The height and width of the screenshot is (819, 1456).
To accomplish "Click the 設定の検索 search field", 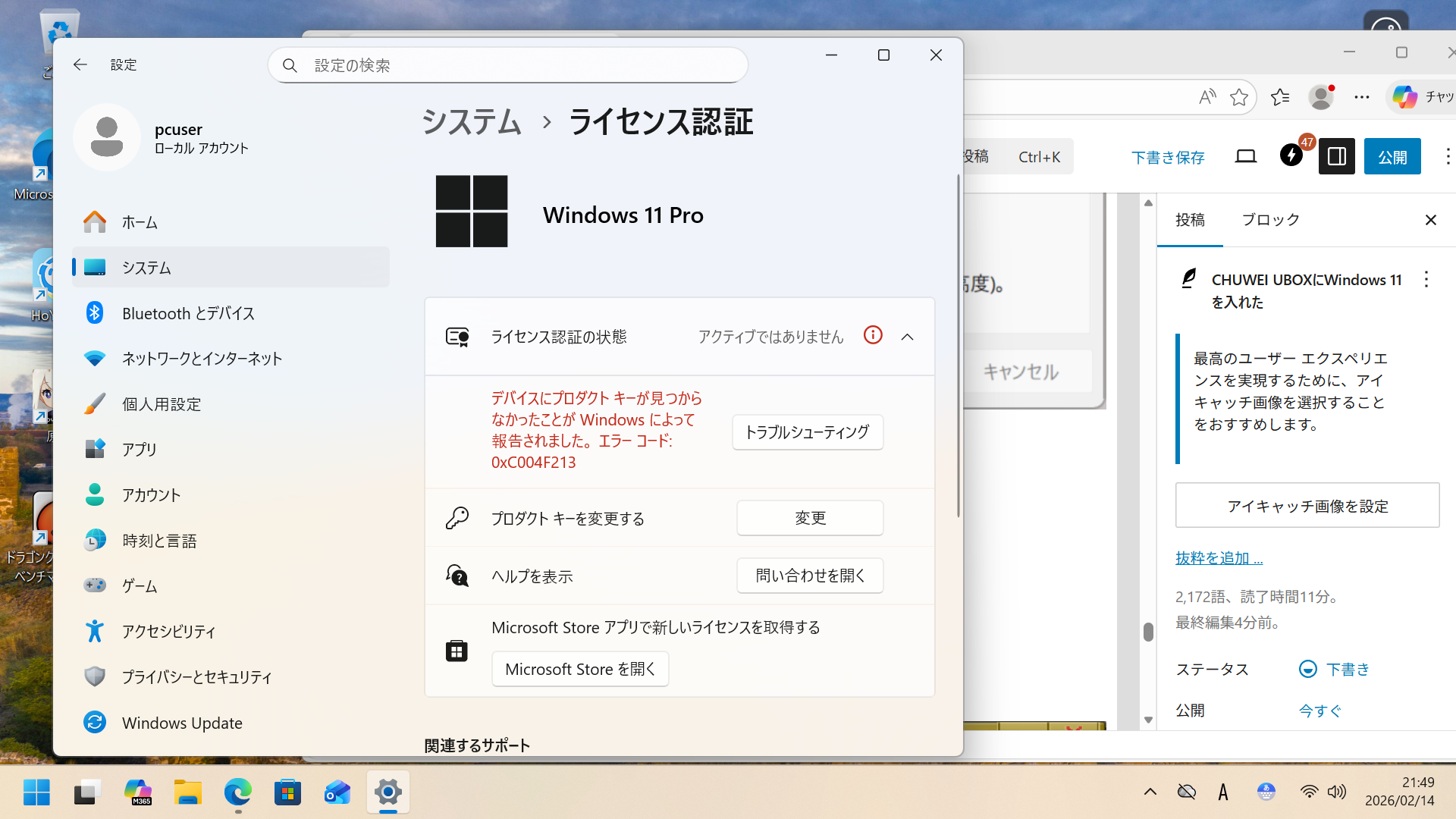I will (x=508, y=65).
